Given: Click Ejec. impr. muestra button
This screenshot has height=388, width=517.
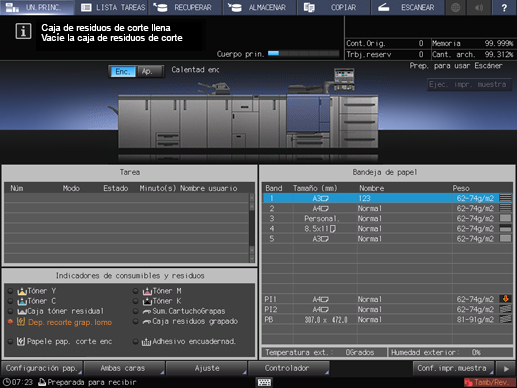Looking at the screenshot, I should 469,85.
